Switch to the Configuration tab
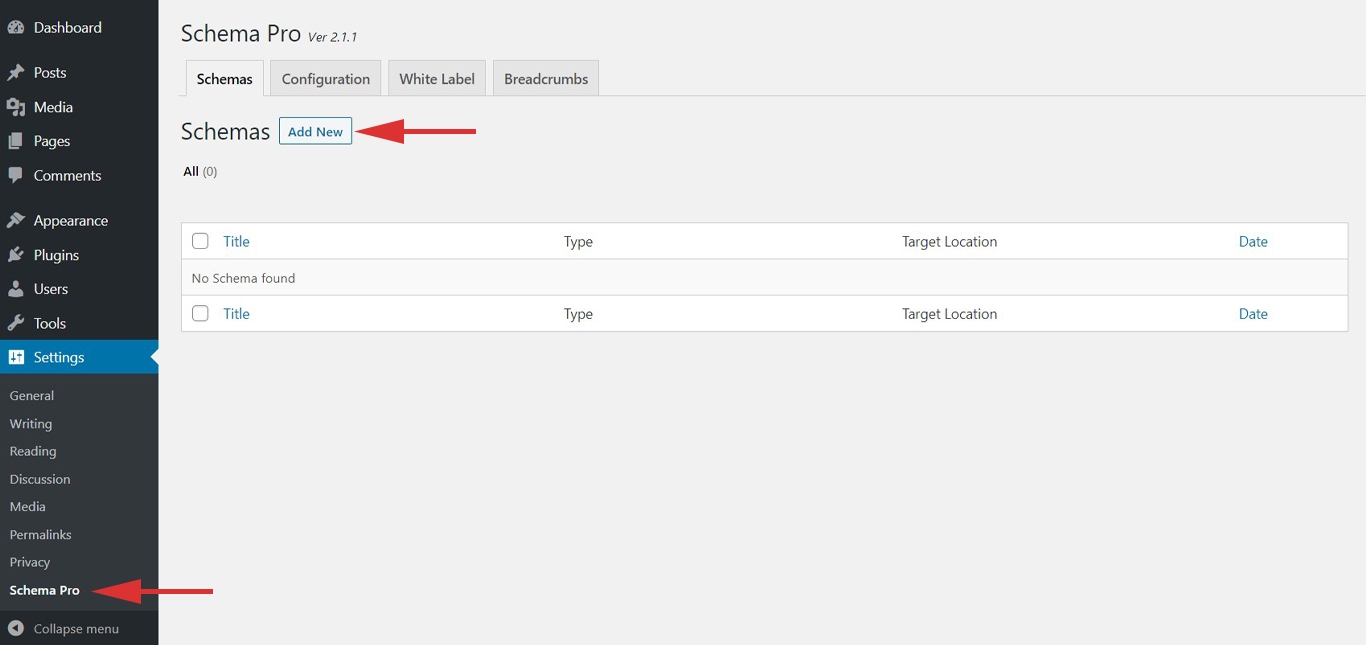Screen dimensions: 1366x645 point(325,77)
